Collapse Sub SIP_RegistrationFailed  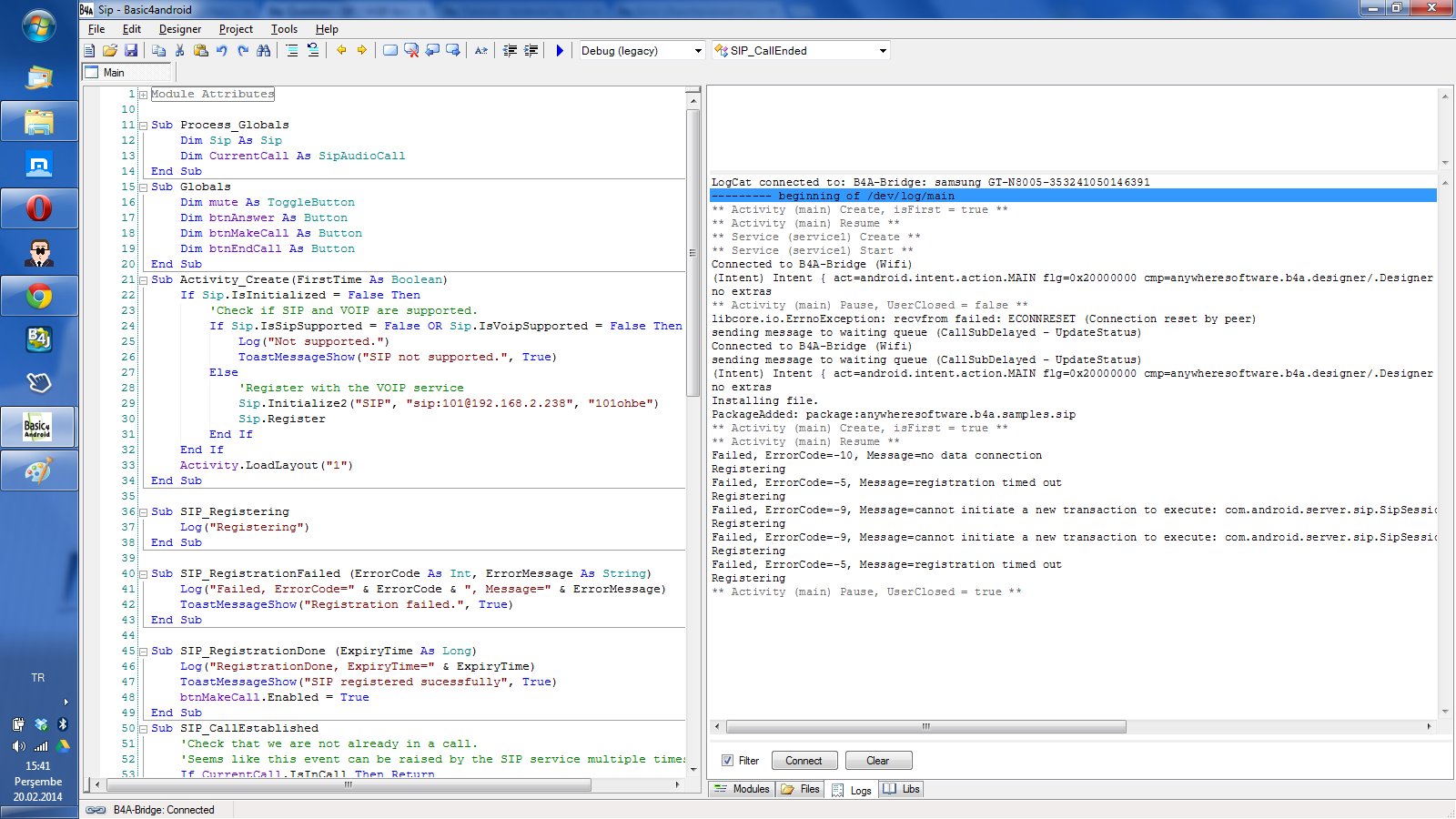point(143,574)
